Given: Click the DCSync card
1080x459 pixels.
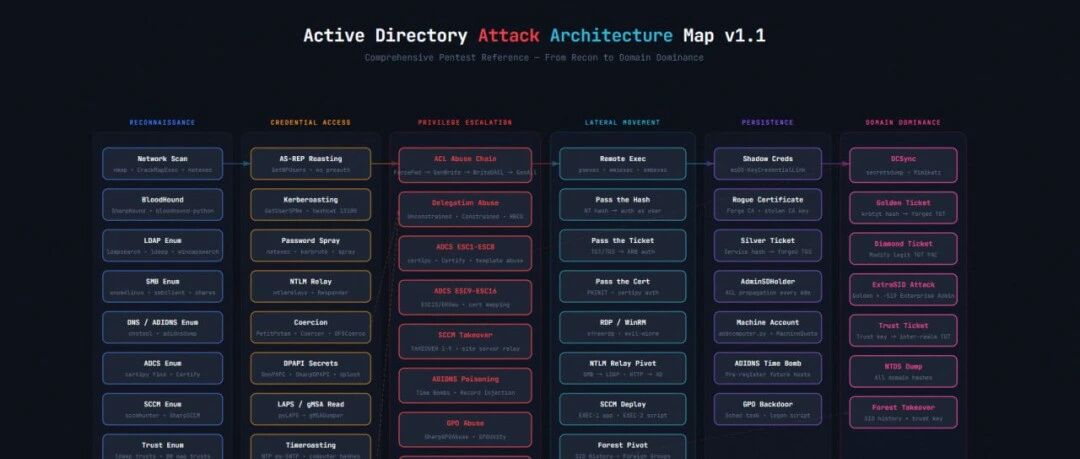Looking at the screenshot, I should pyautogui.click(x=903, y=165).
